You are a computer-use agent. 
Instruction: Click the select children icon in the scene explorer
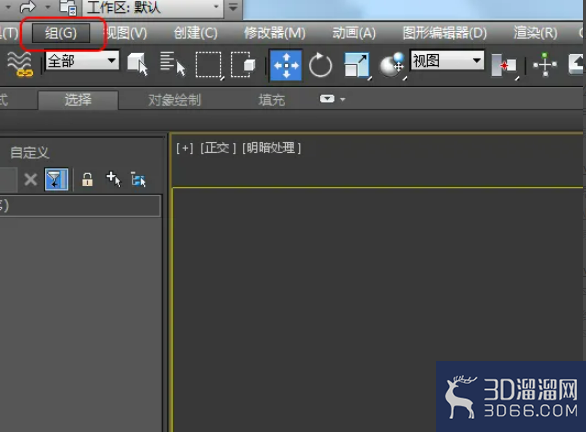[138, 179]
